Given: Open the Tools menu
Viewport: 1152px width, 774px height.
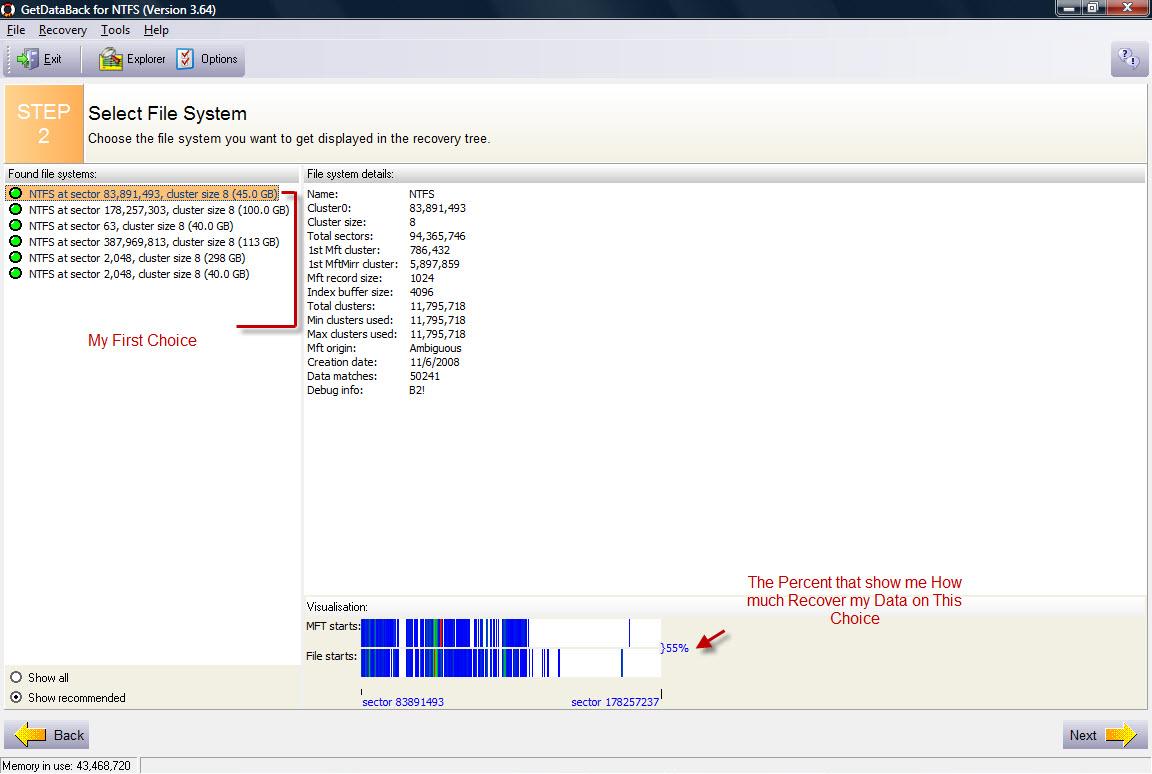Looking at the screenshot, I should [115, 30].
